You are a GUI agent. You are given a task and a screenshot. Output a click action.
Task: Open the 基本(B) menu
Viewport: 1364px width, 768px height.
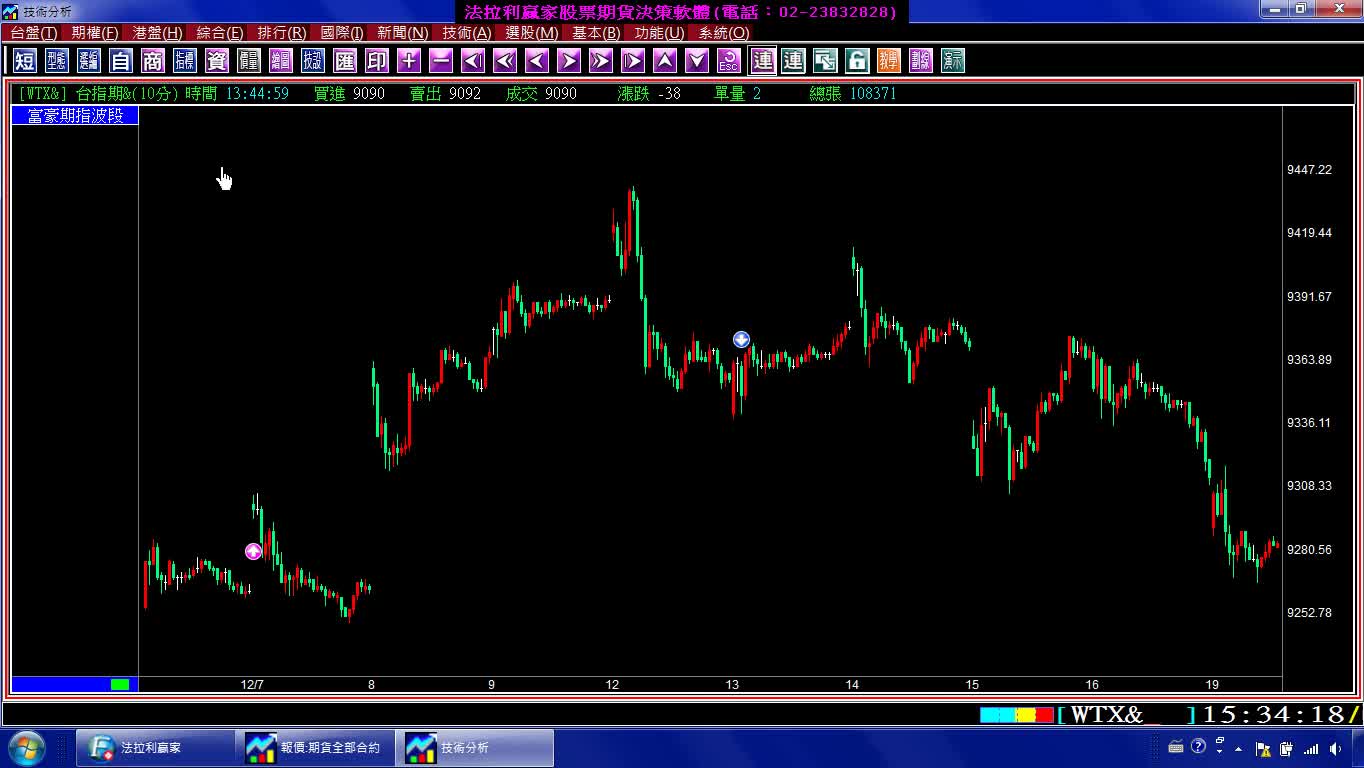(596, 33)
